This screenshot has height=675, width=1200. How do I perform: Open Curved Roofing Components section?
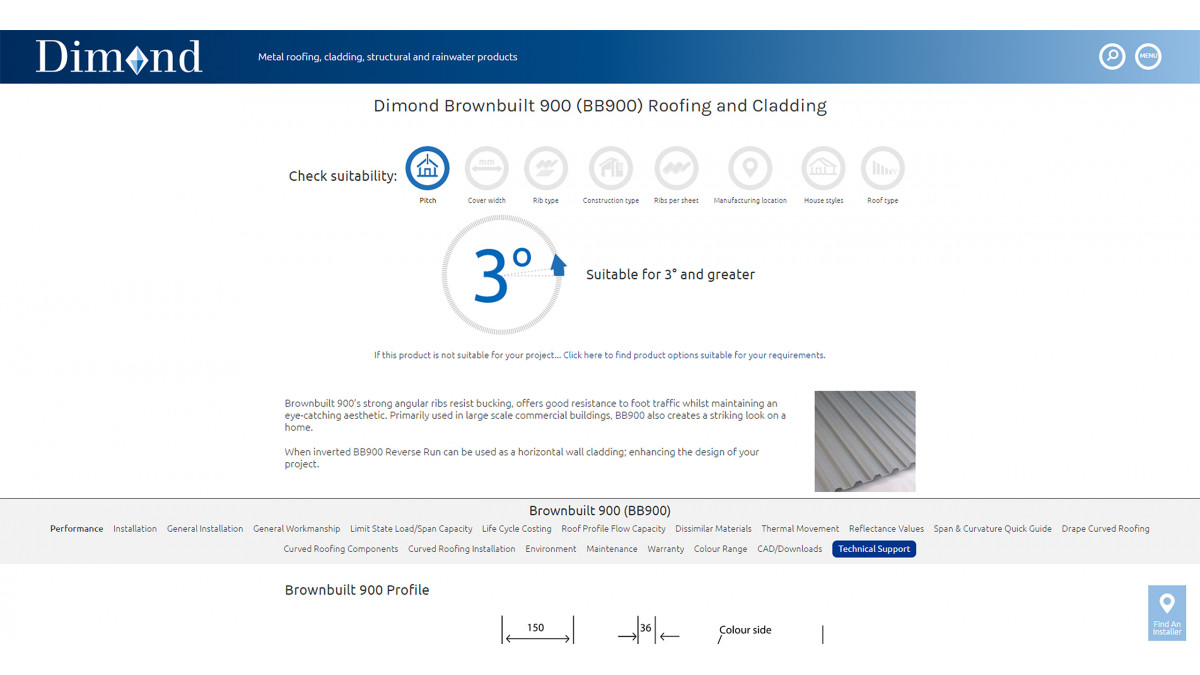pos(341,549)
